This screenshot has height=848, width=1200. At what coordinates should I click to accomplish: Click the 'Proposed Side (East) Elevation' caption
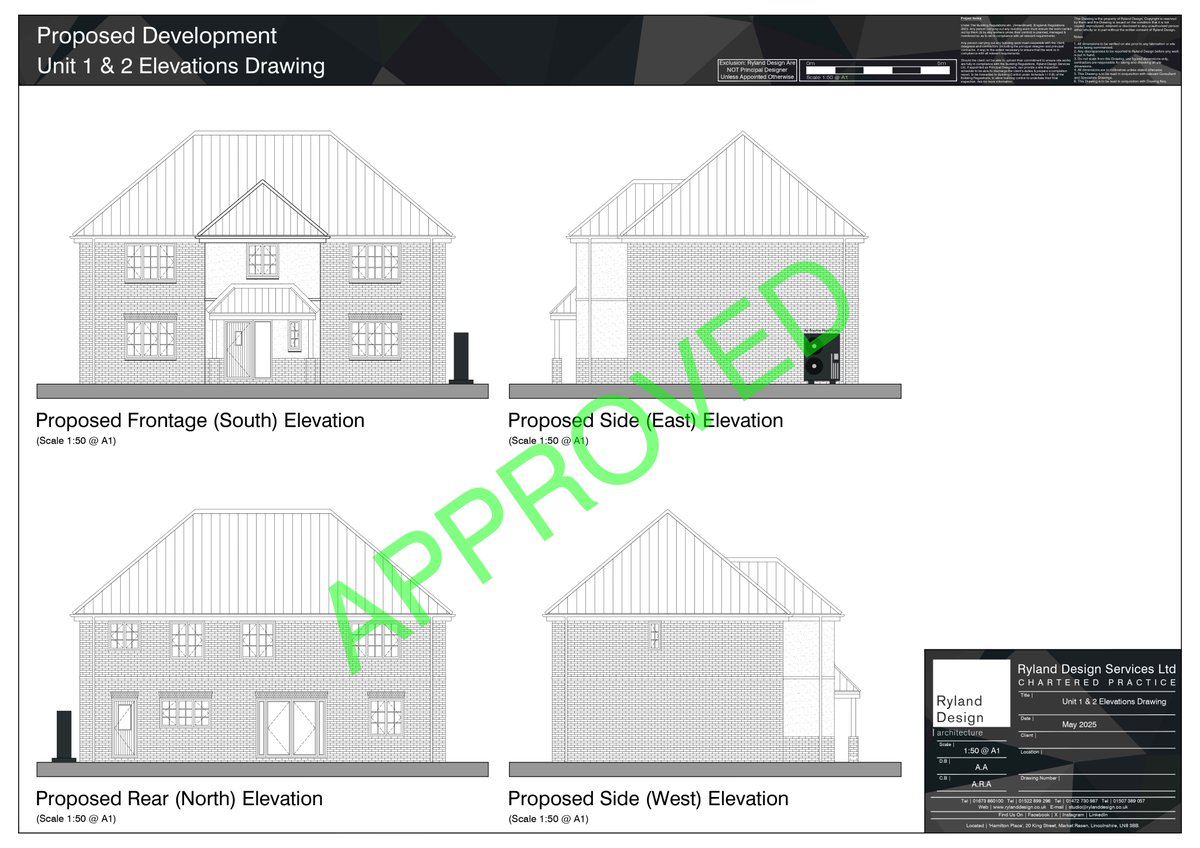click(646, 420)
